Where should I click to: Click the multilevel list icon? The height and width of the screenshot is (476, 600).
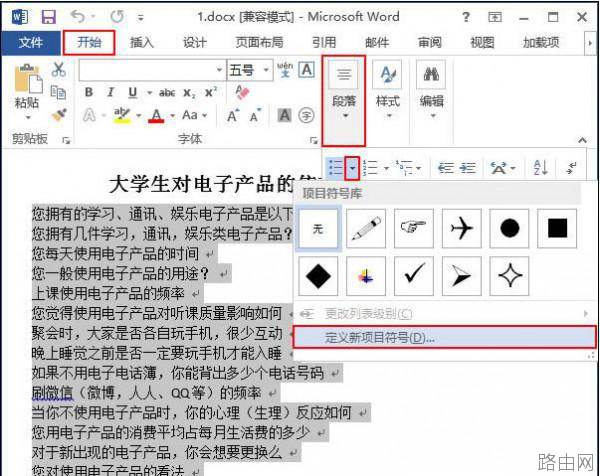coord(404,168)
